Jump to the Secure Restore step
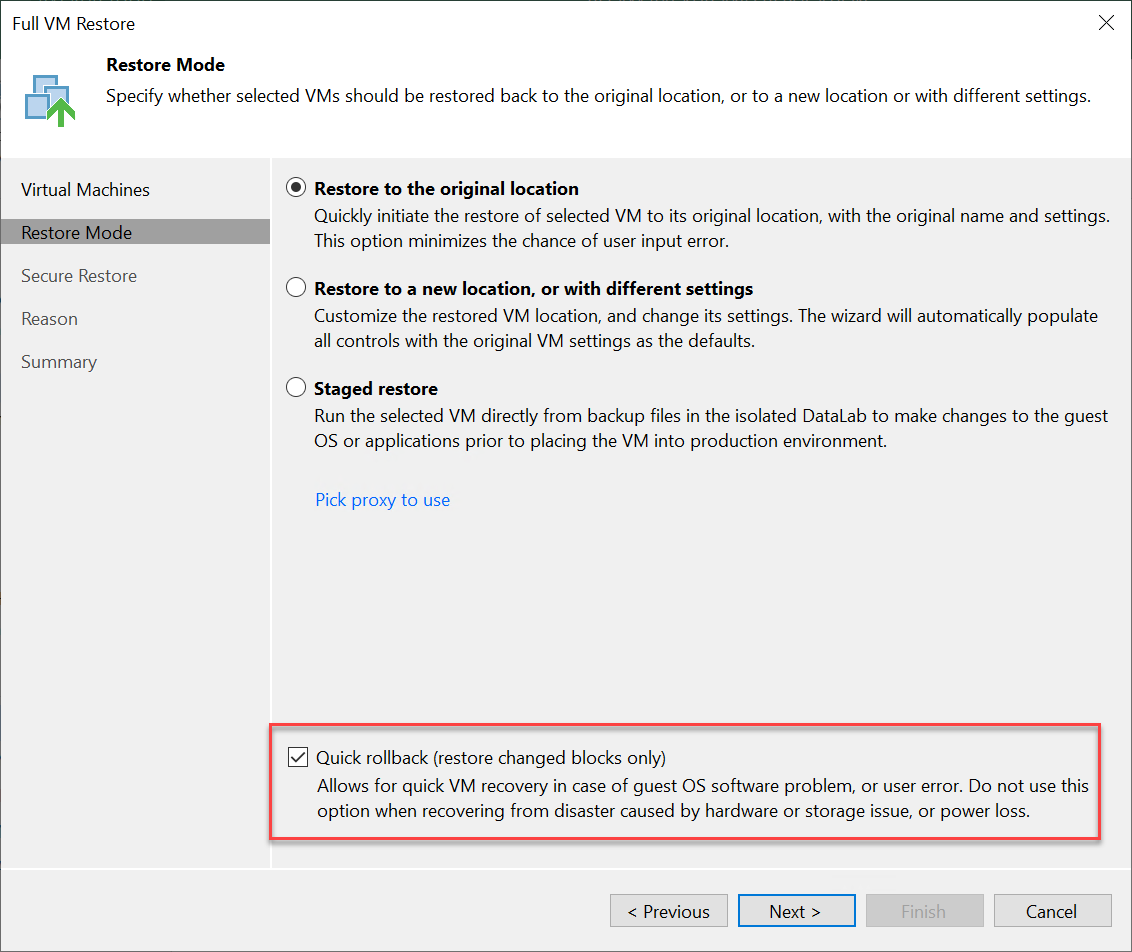 coord(79,276)
